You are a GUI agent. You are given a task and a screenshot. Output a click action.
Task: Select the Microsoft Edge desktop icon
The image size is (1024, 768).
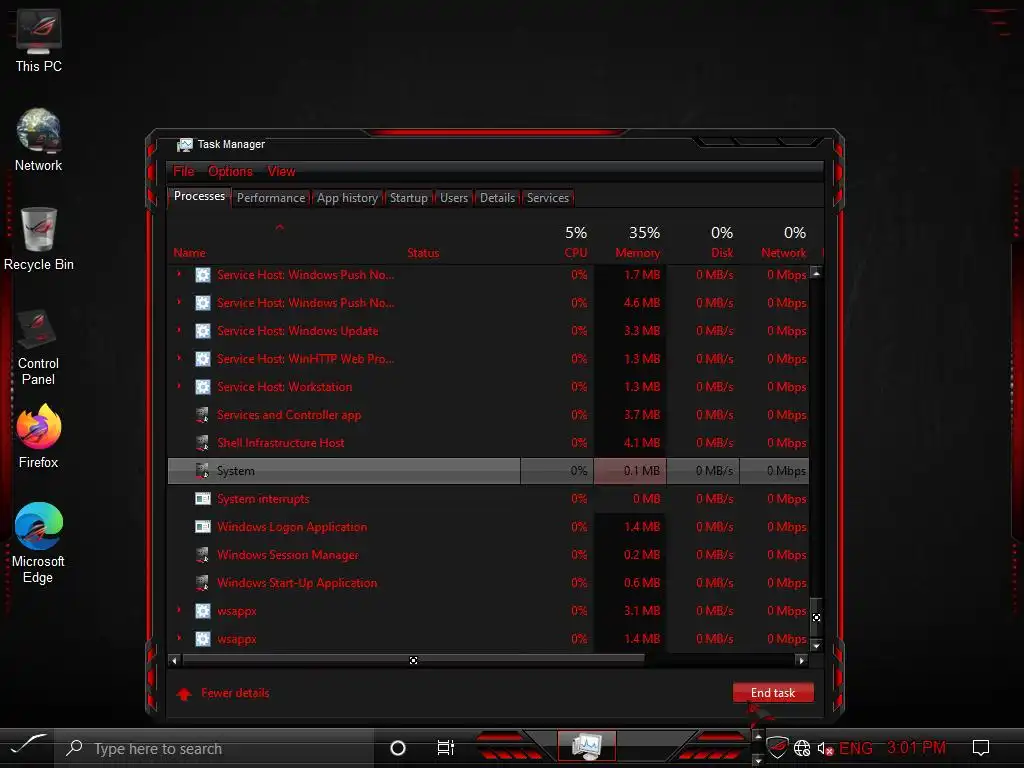tap(38, 543)
